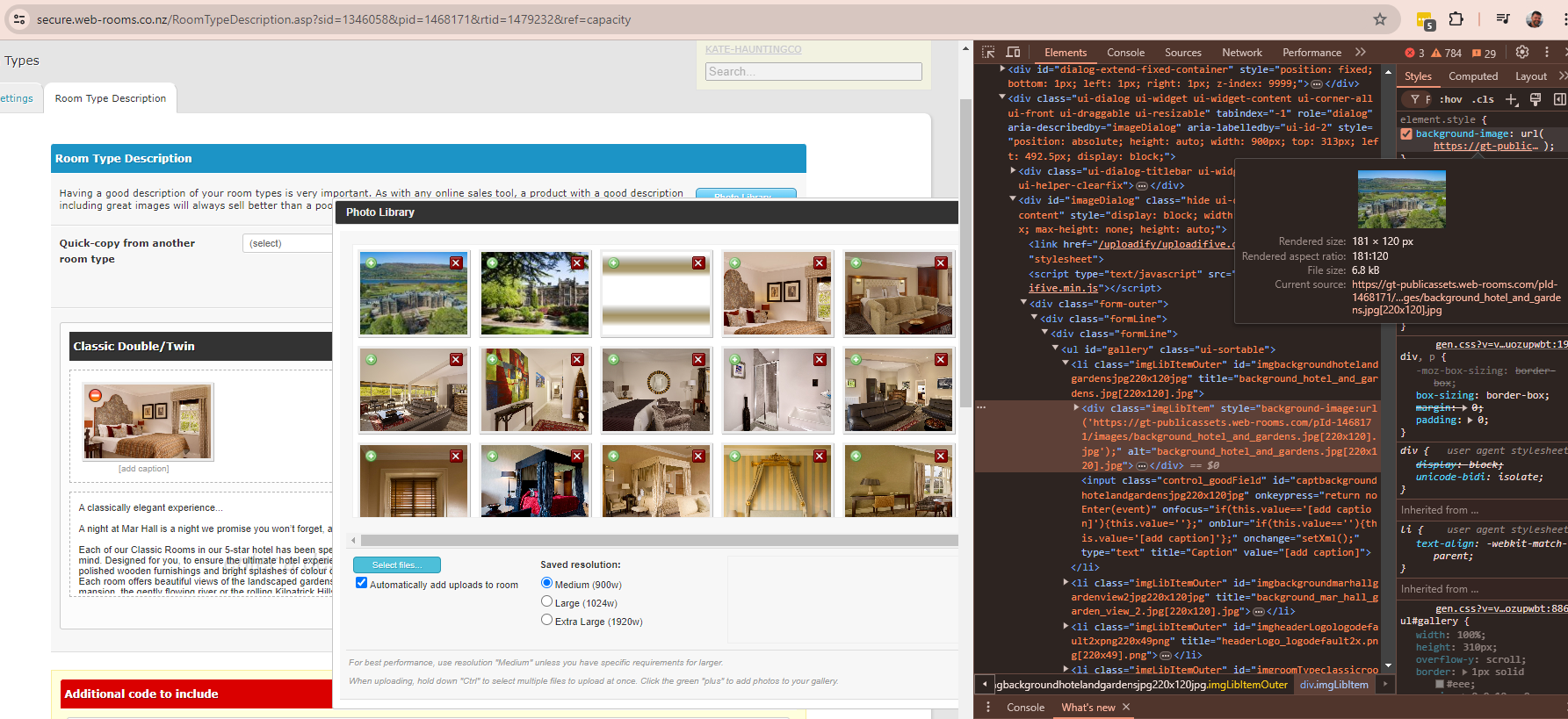
Task: Switch to the Sources DevTools tab
Action: 1183,53
